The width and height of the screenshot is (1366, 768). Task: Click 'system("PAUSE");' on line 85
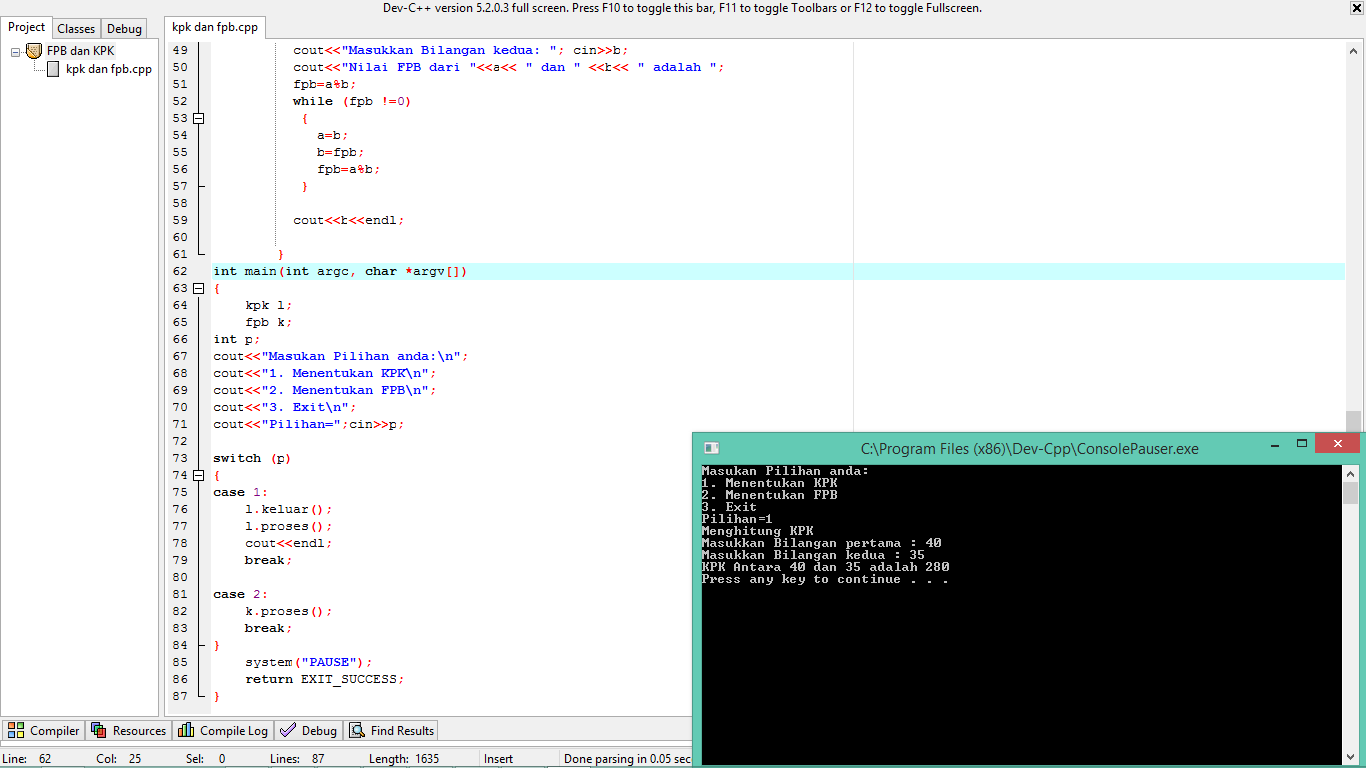(x=309, y=662)
